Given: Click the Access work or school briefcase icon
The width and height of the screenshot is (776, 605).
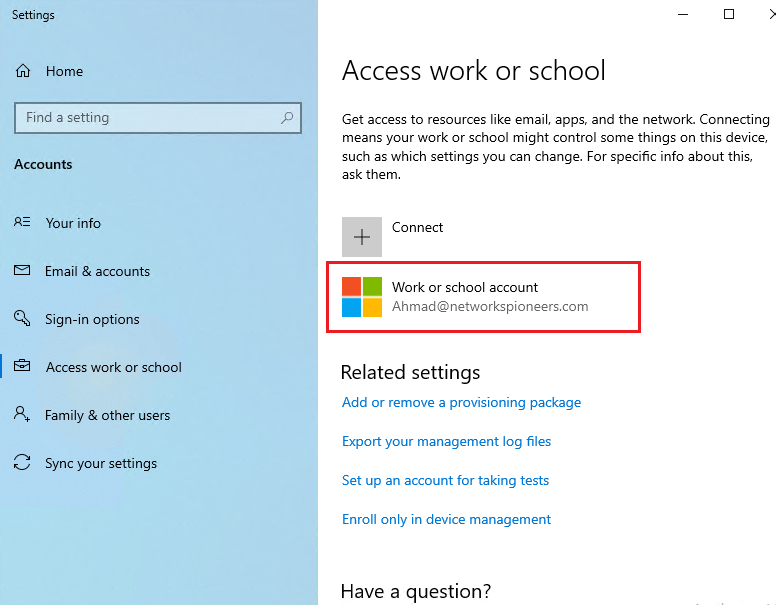Looking at the screenshot, I should (22, 366).
